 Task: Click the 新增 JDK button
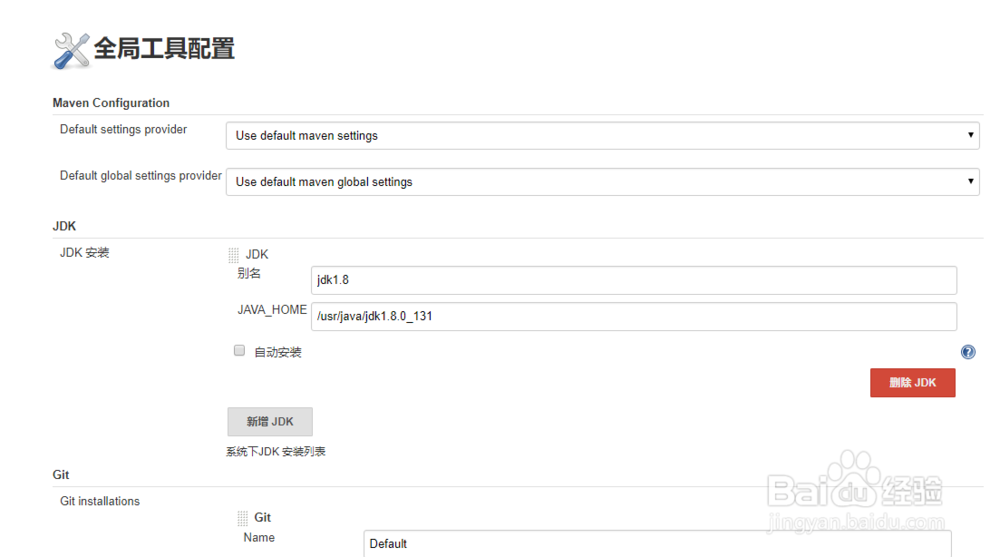tap(270, 422)
